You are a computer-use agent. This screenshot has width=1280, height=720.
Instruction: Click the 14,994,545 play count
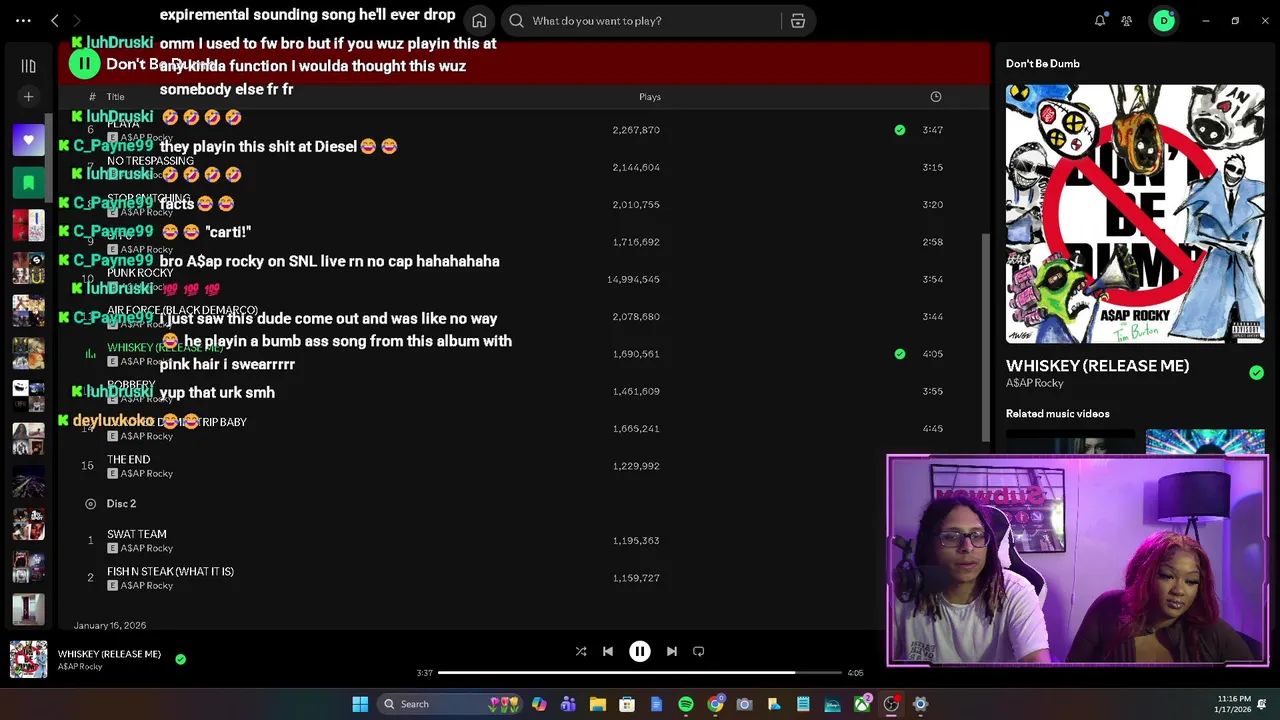tap(633, 279)
